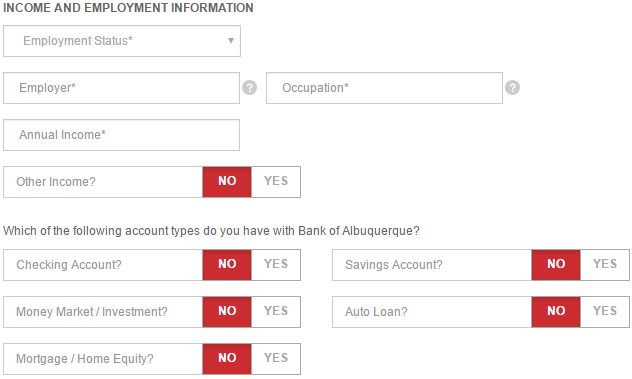
Task: Click the Income and Employment Information heading
Action: click(x=128, y=8)
